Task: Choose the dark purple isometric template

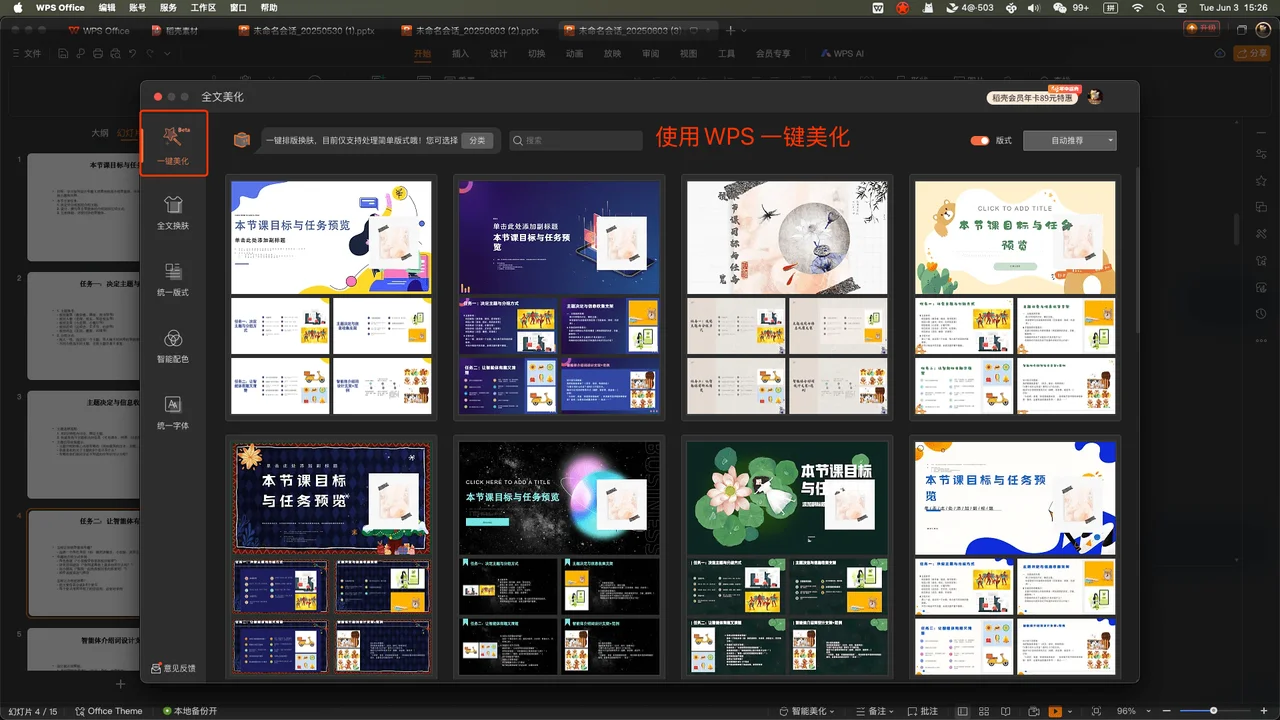Action: pos(559,297)
